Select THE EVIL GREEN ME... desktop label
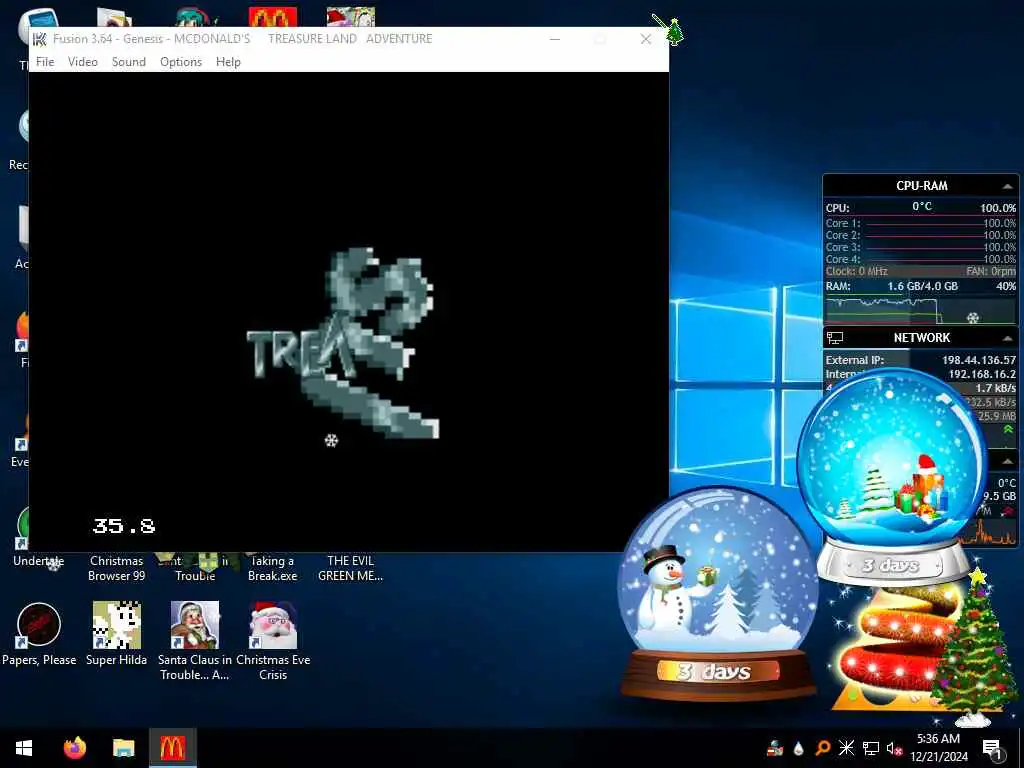 [x=351, y=568]
